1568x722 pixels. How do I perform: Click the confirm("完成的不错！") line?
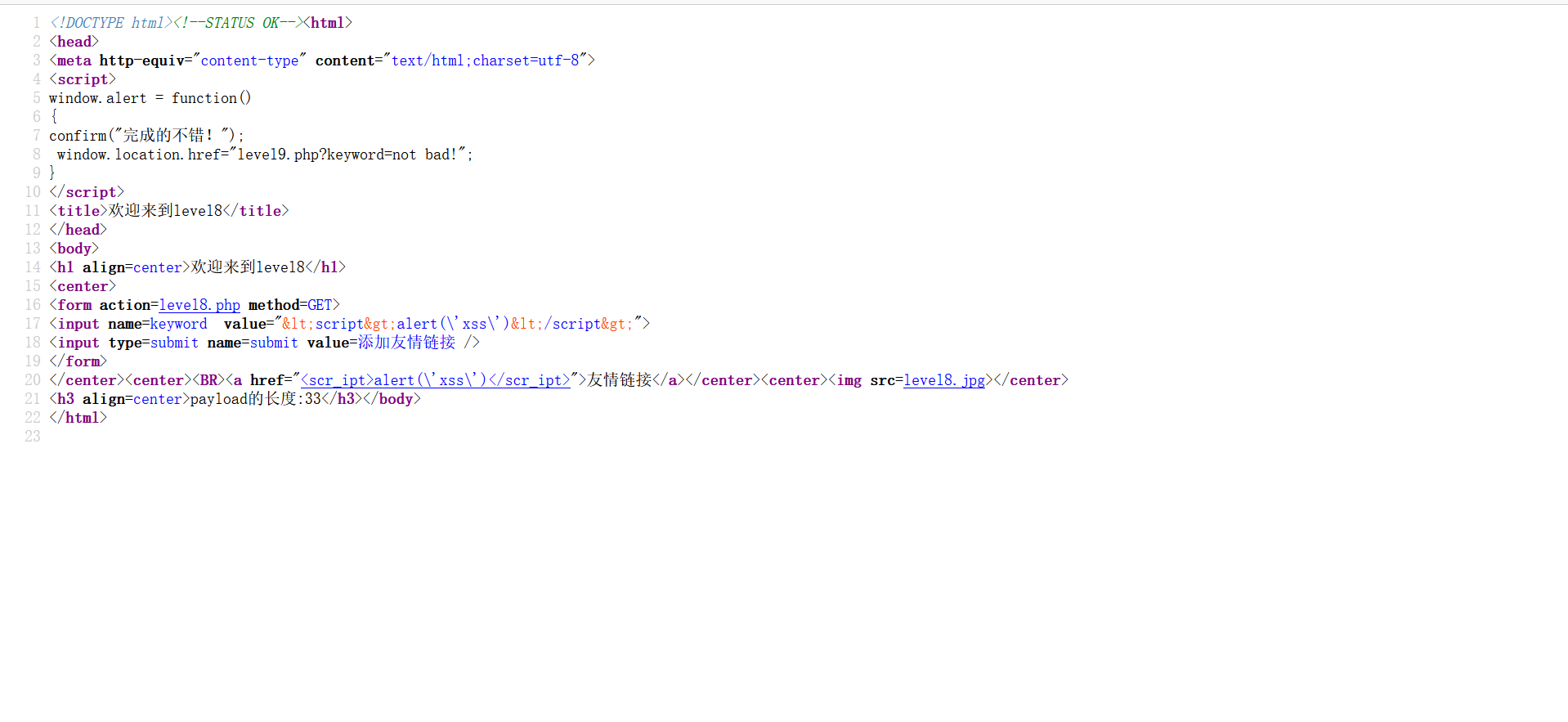(146, 136)
